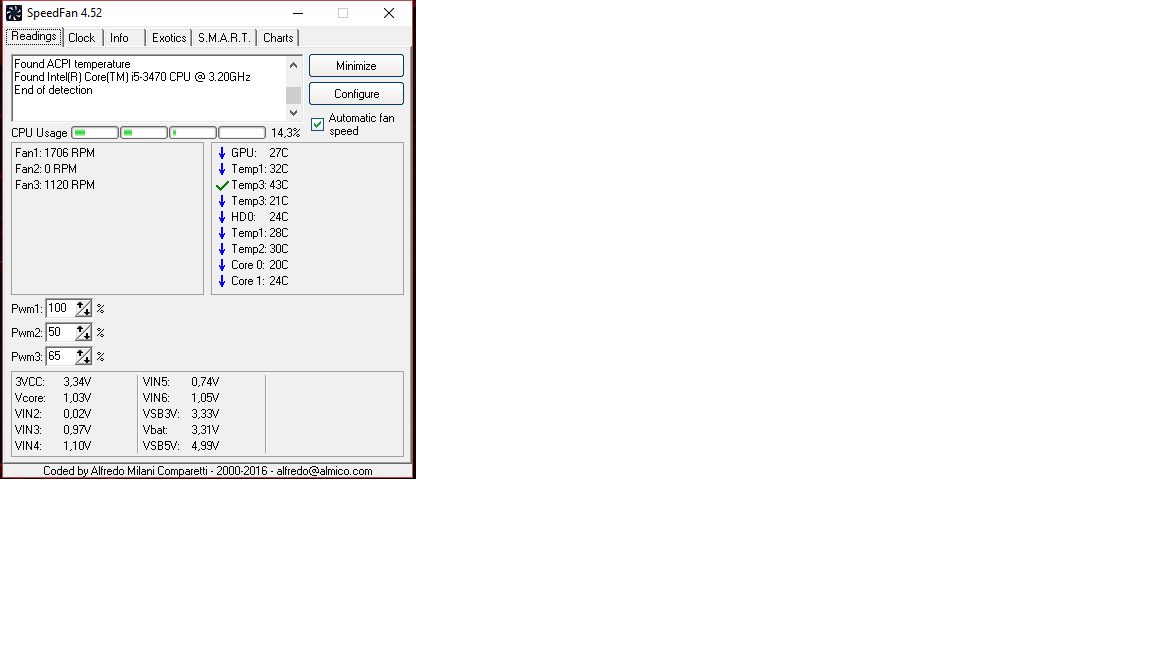Disable the Automatic fan speed checkbox
The height and width of the screenshot is (648, 1152).
(x=317, y=124)
